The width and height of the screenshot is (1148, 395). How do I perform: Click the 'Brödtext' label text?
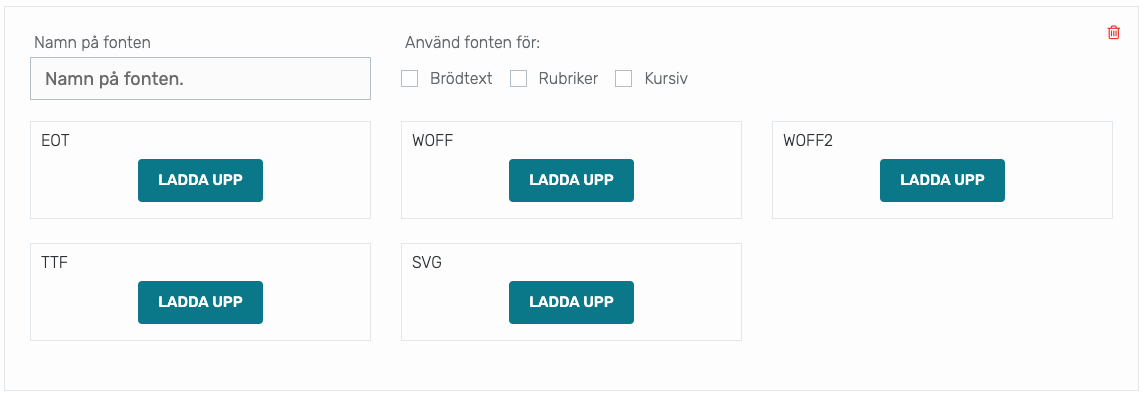pyautogui.click(x=461, y=78)
